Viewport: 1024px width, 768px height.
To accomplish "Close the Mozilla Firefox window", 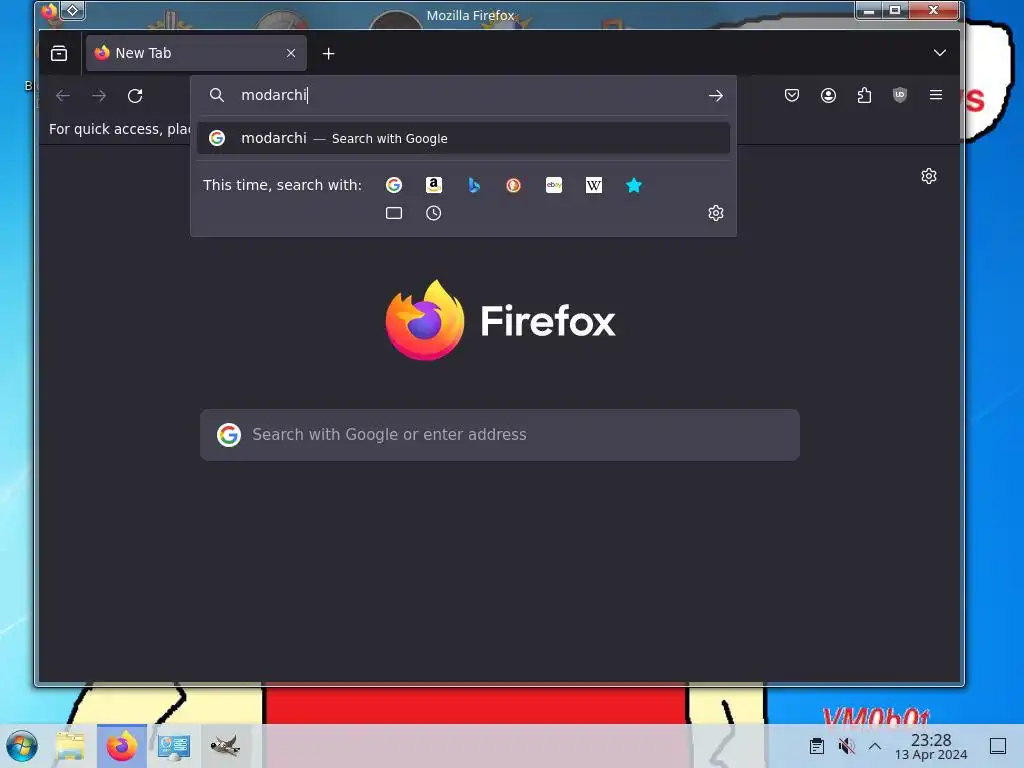I will tap(934, 10).
